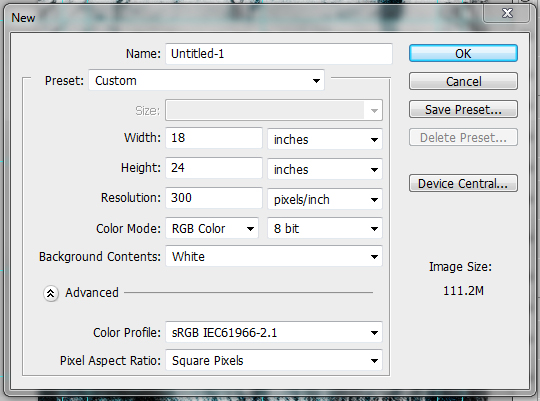Screen dimensions: 540x401
Task: Open Color Profile dropdown sRGB IEC61966-2.1
Action: coord(274,332)
